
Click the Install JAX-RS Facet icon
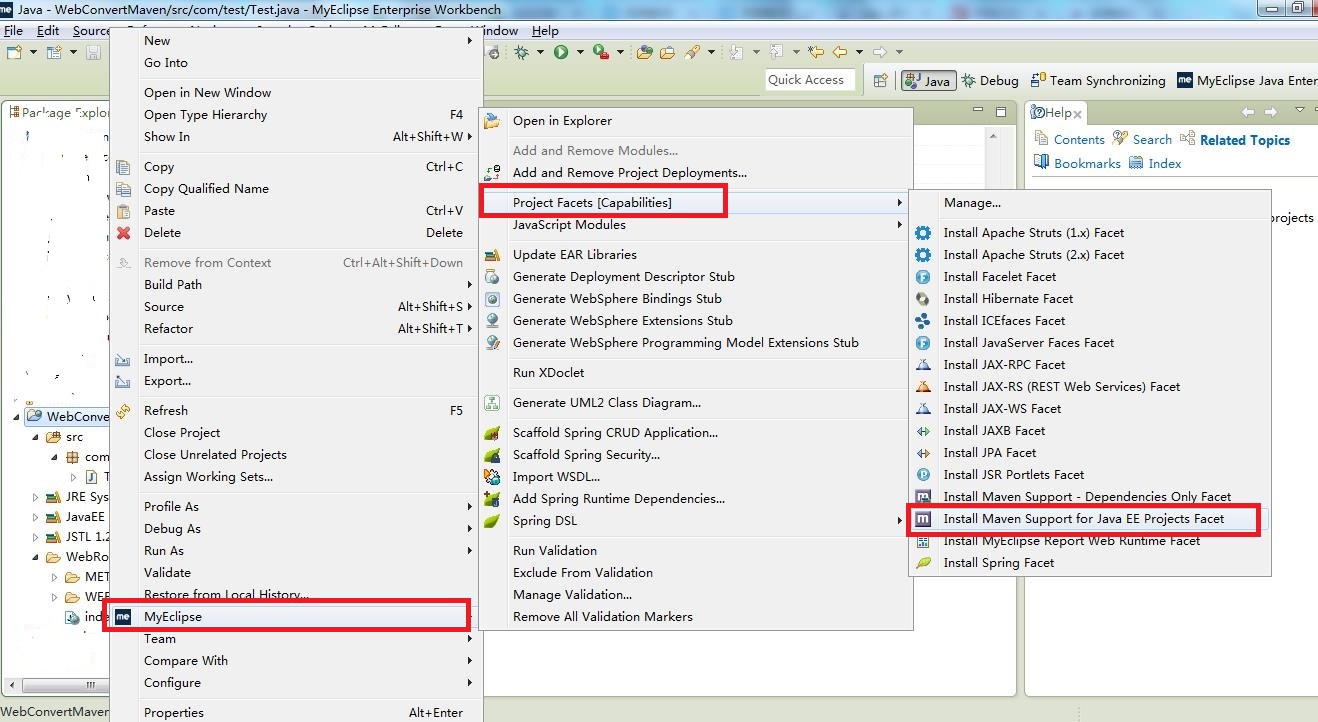(923, 387)
